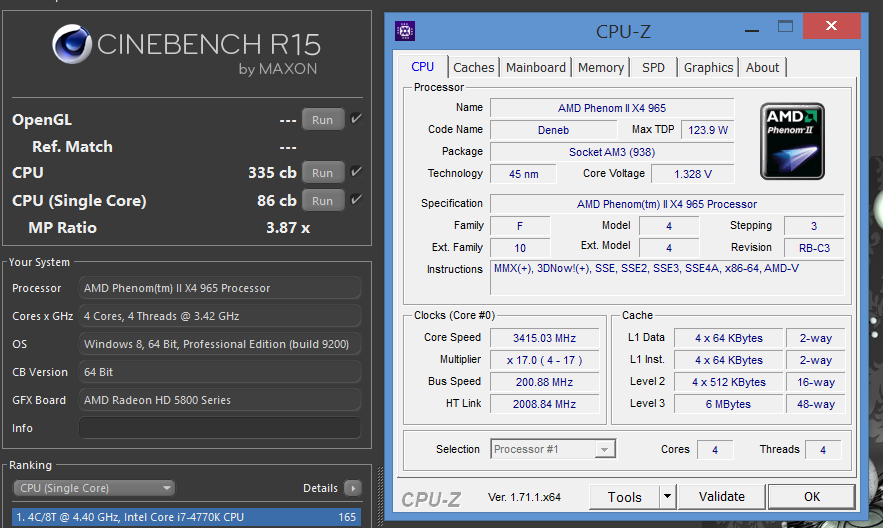Screen dimensions: 883x528
Task: Run the CPU (Single Core) benchmark
Action: (x=323, y=200)
